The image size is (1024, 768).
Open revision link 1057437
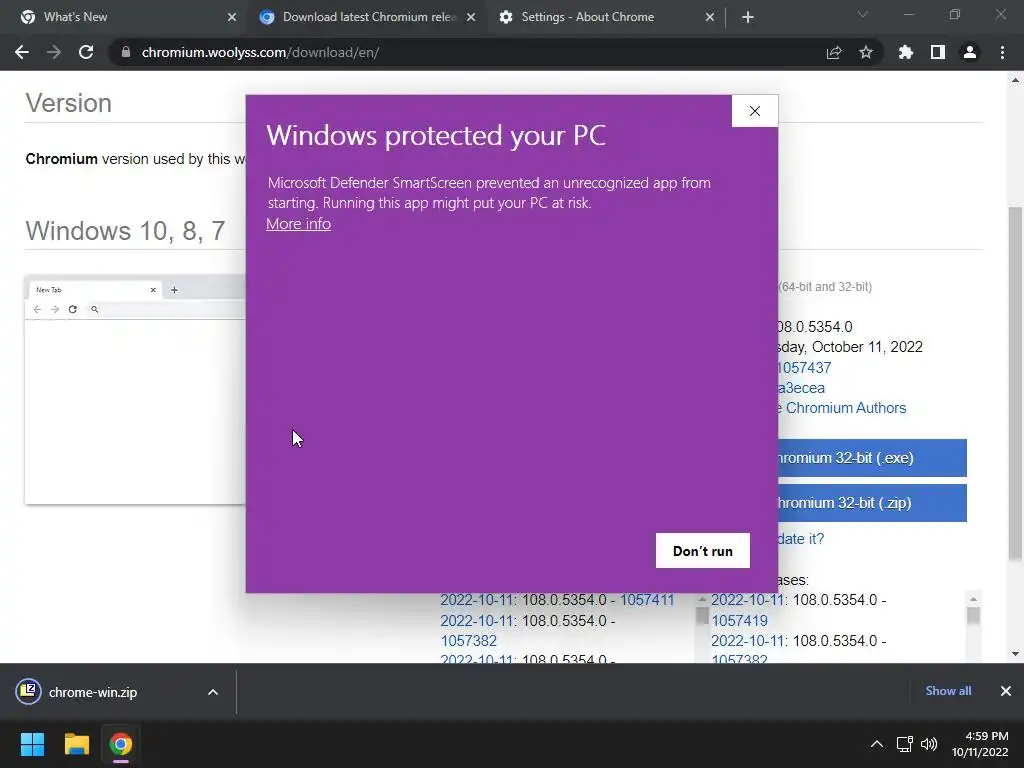click(805, 368)
